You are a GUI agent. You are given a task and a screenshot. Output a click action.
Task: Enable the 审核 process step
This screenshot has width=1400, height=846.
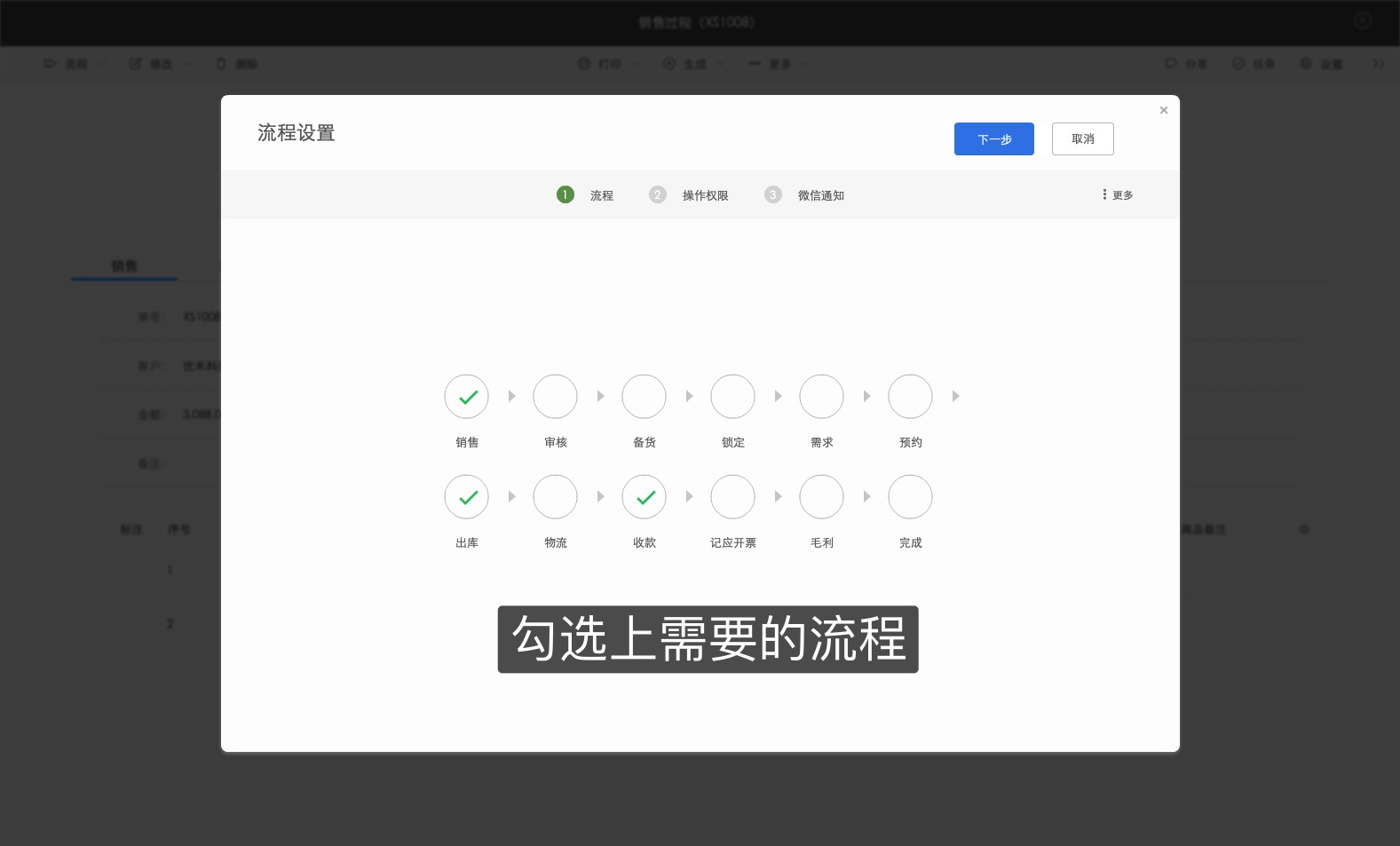[x=555, y=397]
